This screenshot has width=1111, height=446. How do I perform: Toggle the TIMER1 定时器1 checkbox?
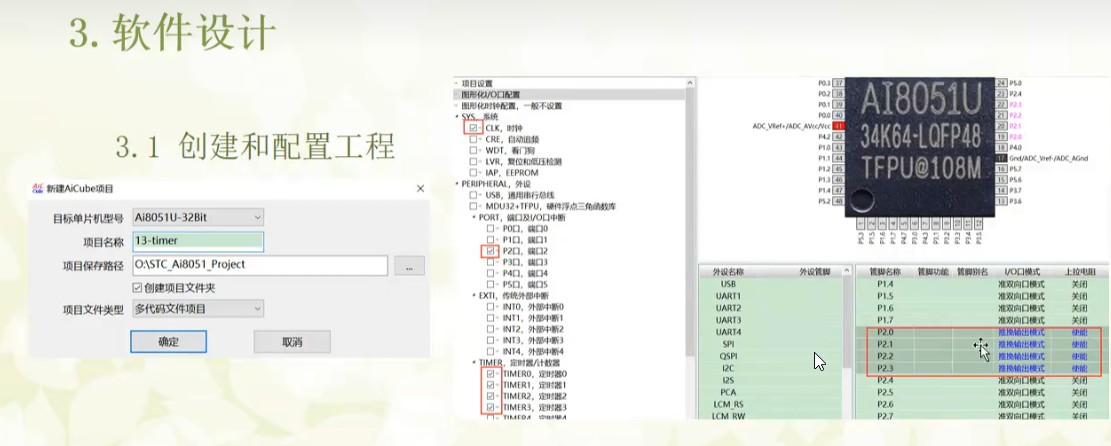(490, 385)
